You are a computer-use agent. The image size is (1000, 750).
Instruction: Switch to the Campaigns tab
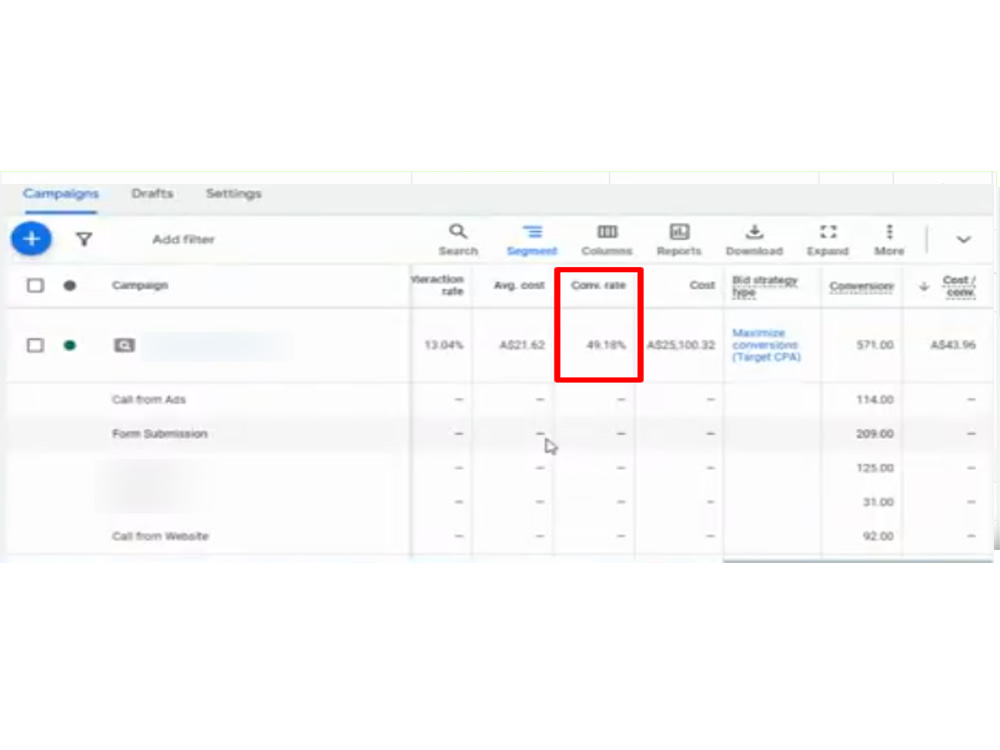point(61,193)
